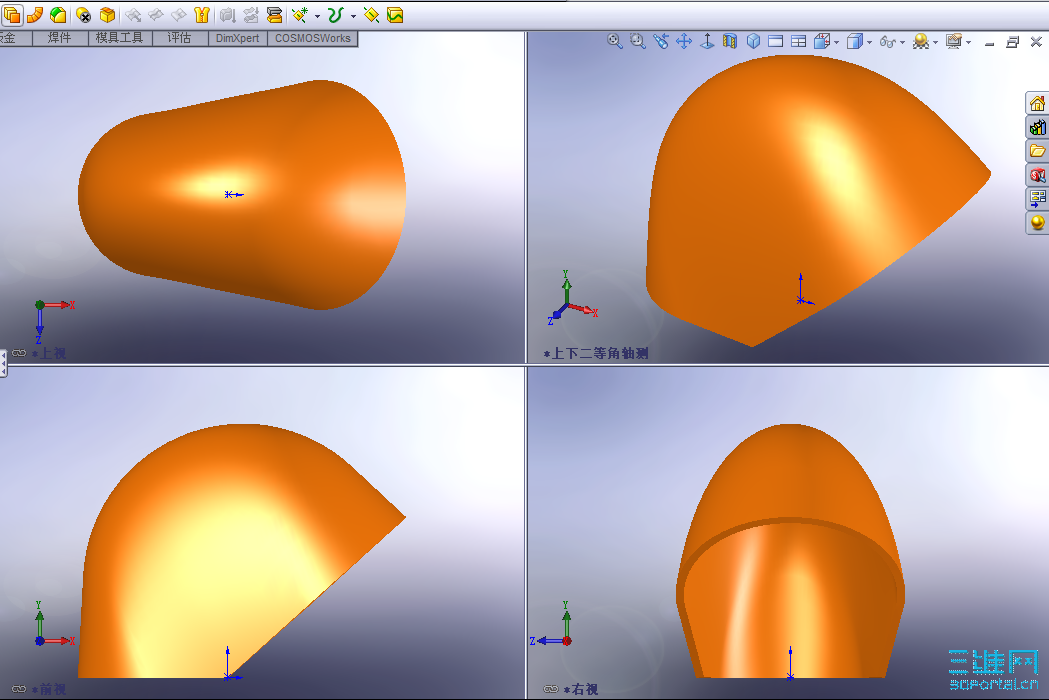Click the inner face of model in right view
This screenshot has width=1049, height=700.
(789, 602)
